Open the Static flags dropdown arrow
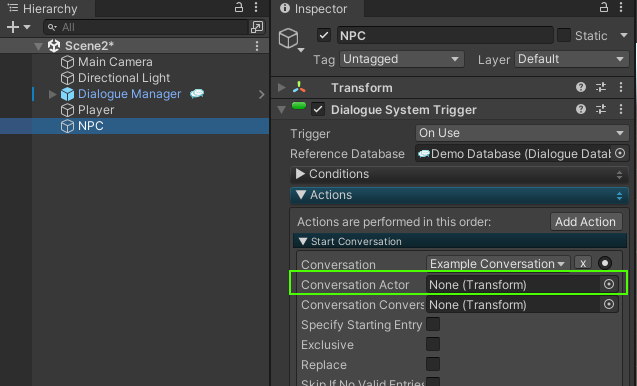Screen dimensions: 637x386 tap(624, 35)
